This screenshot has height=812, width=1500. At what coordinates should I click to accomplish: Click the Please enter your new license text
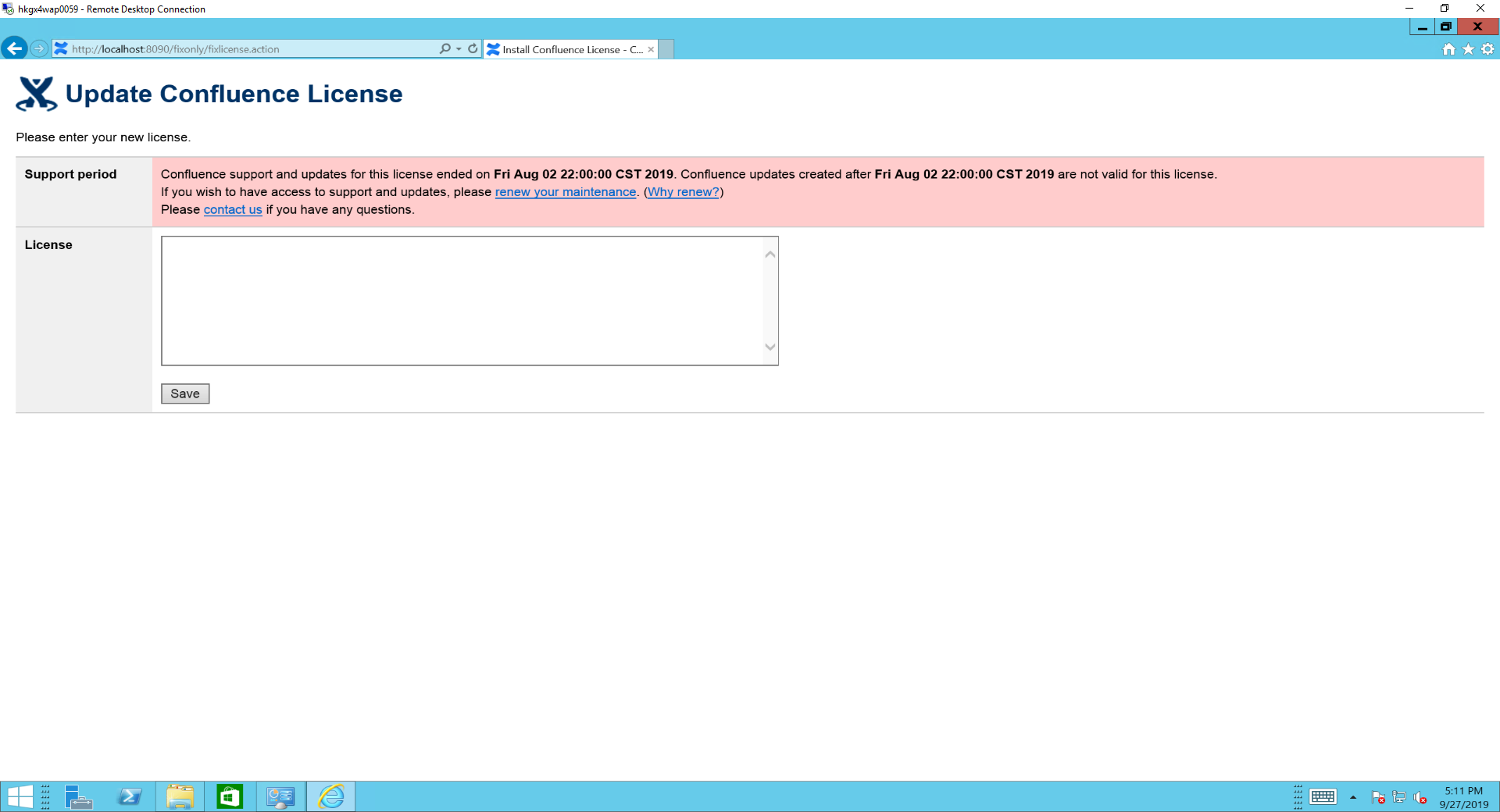(103, 137)
